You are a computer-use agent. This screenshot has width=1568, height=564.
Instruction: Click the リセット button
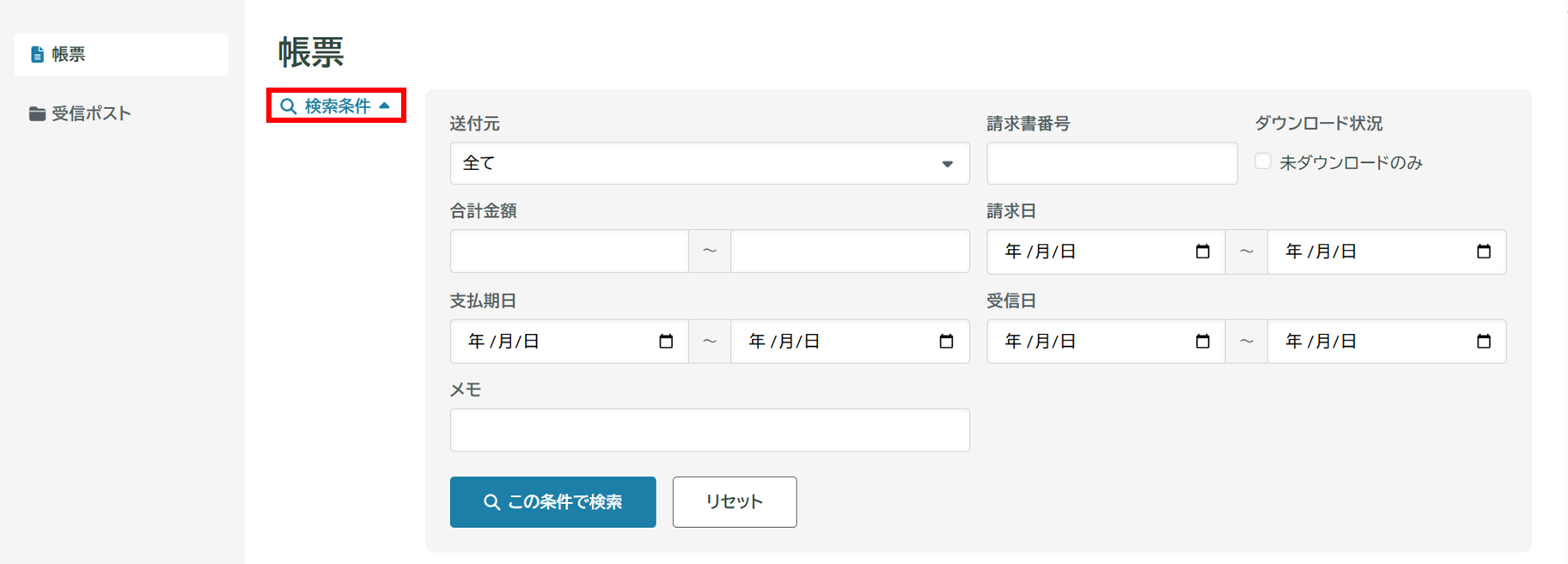(x=734, y=502)
